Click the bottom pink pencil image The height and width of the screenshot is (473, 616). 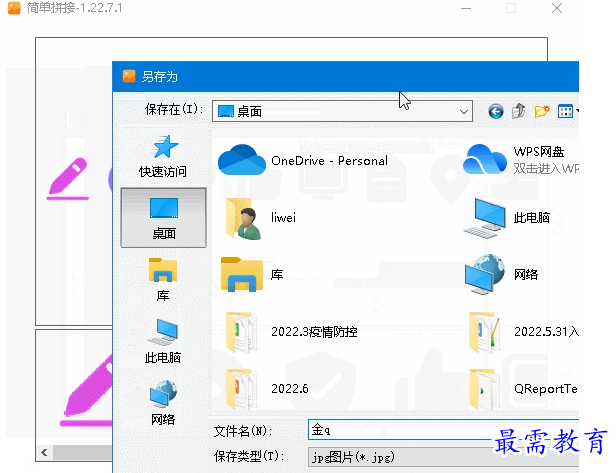coord(87,390)
